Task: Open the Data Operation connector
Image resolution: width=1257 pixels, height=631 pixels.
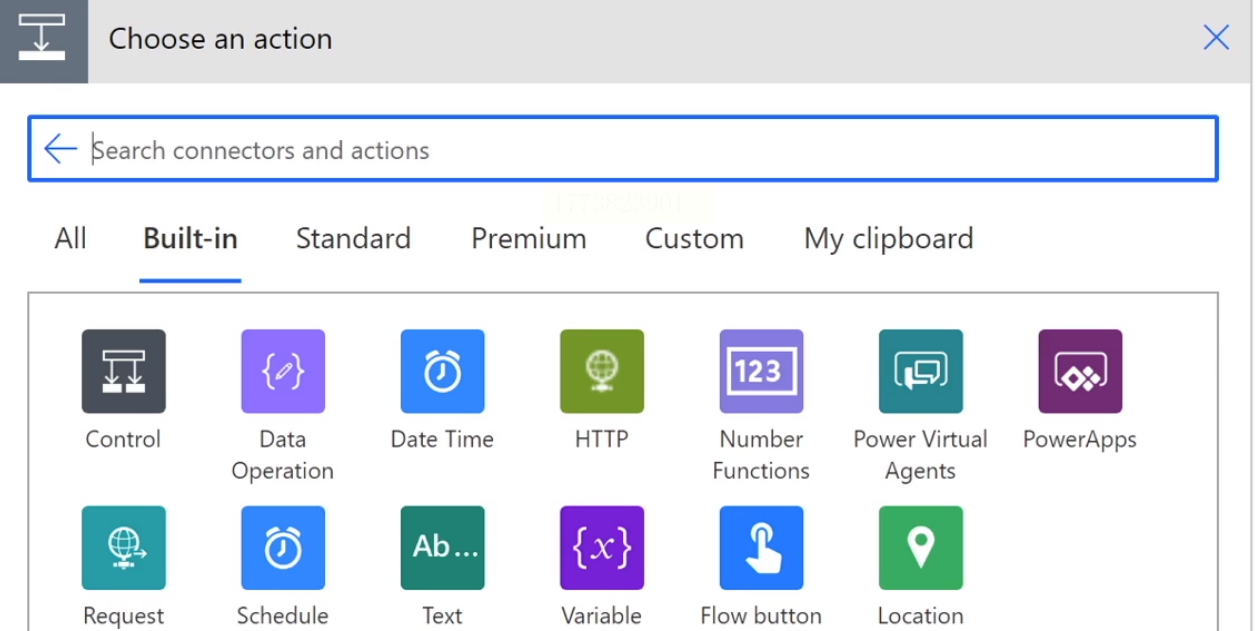Action: (x=283, y=372)
